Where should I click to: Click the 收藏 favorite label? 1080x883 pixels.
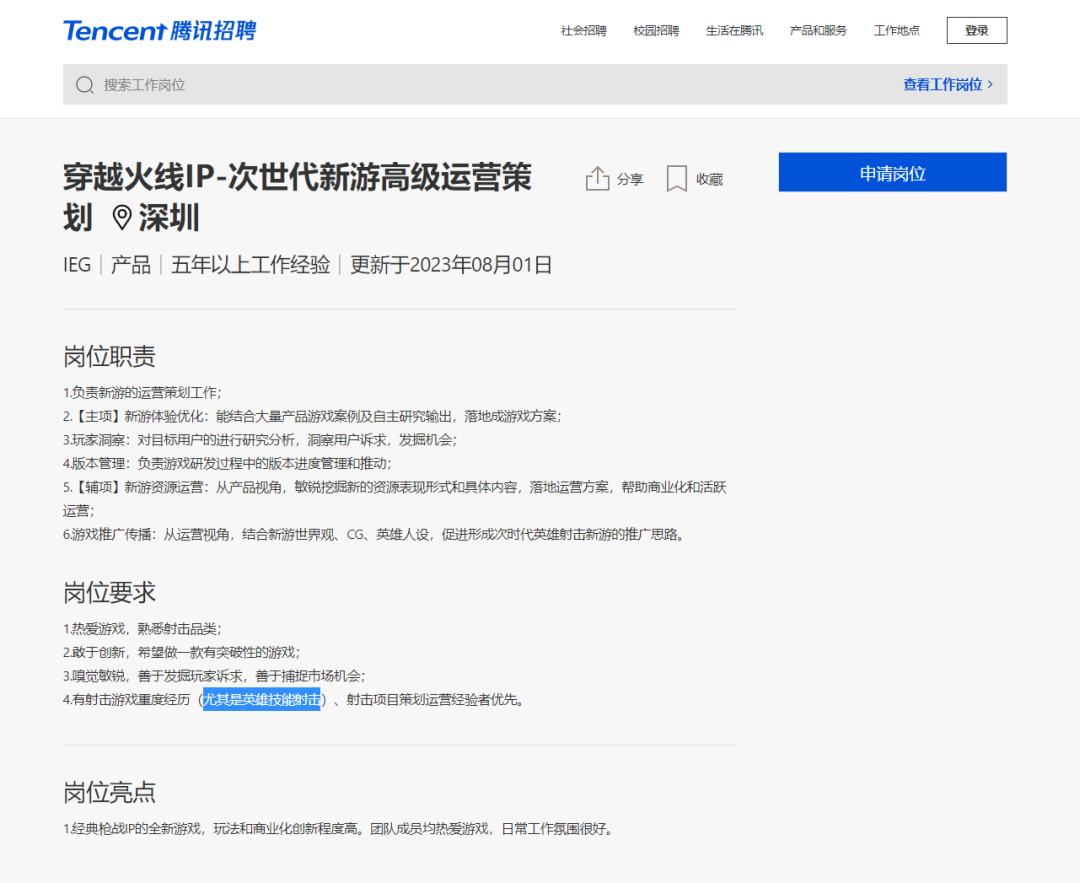tap(709, 179)
